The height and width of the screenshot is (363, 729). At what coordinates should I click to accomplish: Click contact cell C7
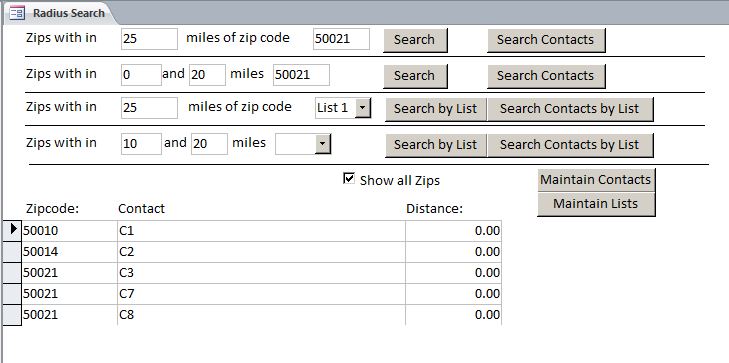tap(261, 294)
